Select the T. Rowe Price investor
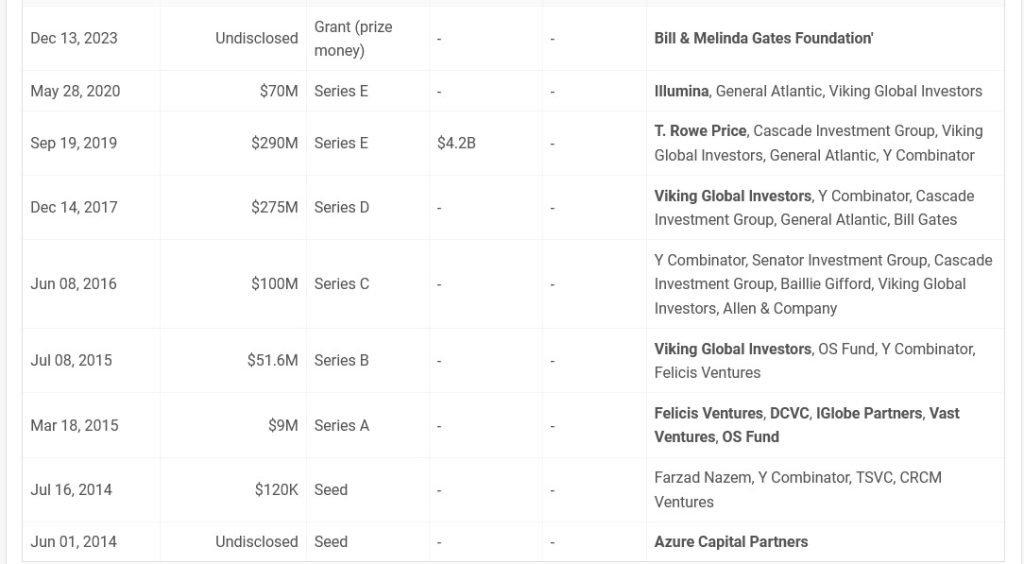Viewport: 1024px width, 564px height. point(700,131)
